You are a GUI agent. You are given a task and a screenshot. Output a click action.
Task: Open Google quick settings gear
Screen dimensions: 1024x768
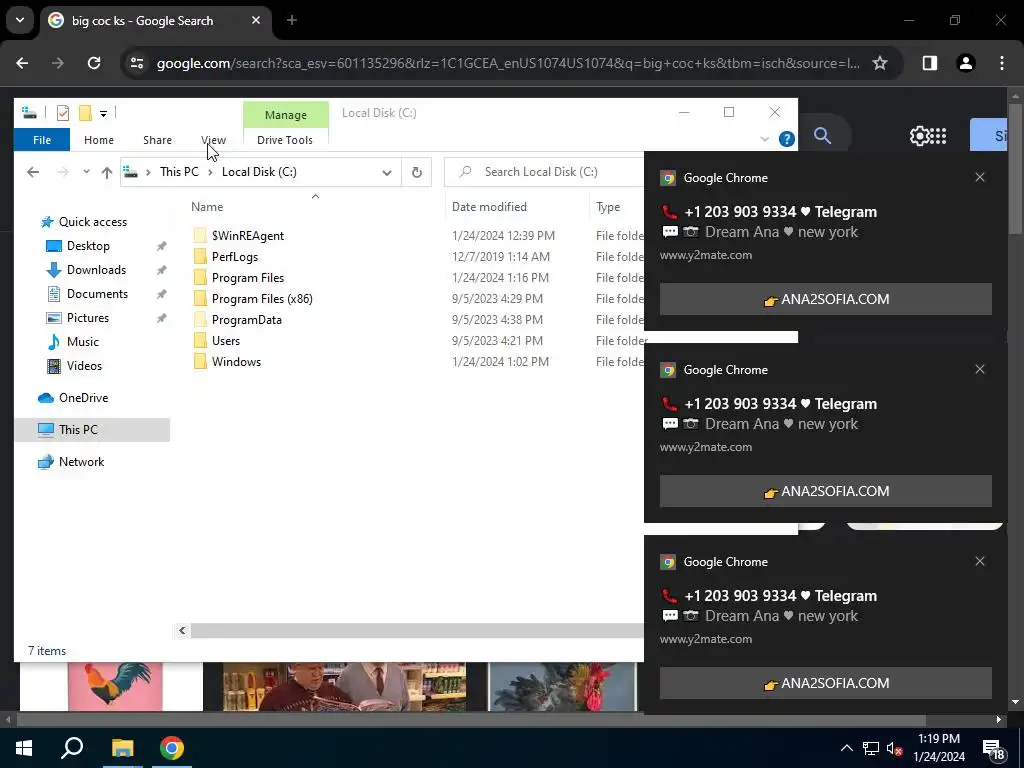click(x=919, y=136)
